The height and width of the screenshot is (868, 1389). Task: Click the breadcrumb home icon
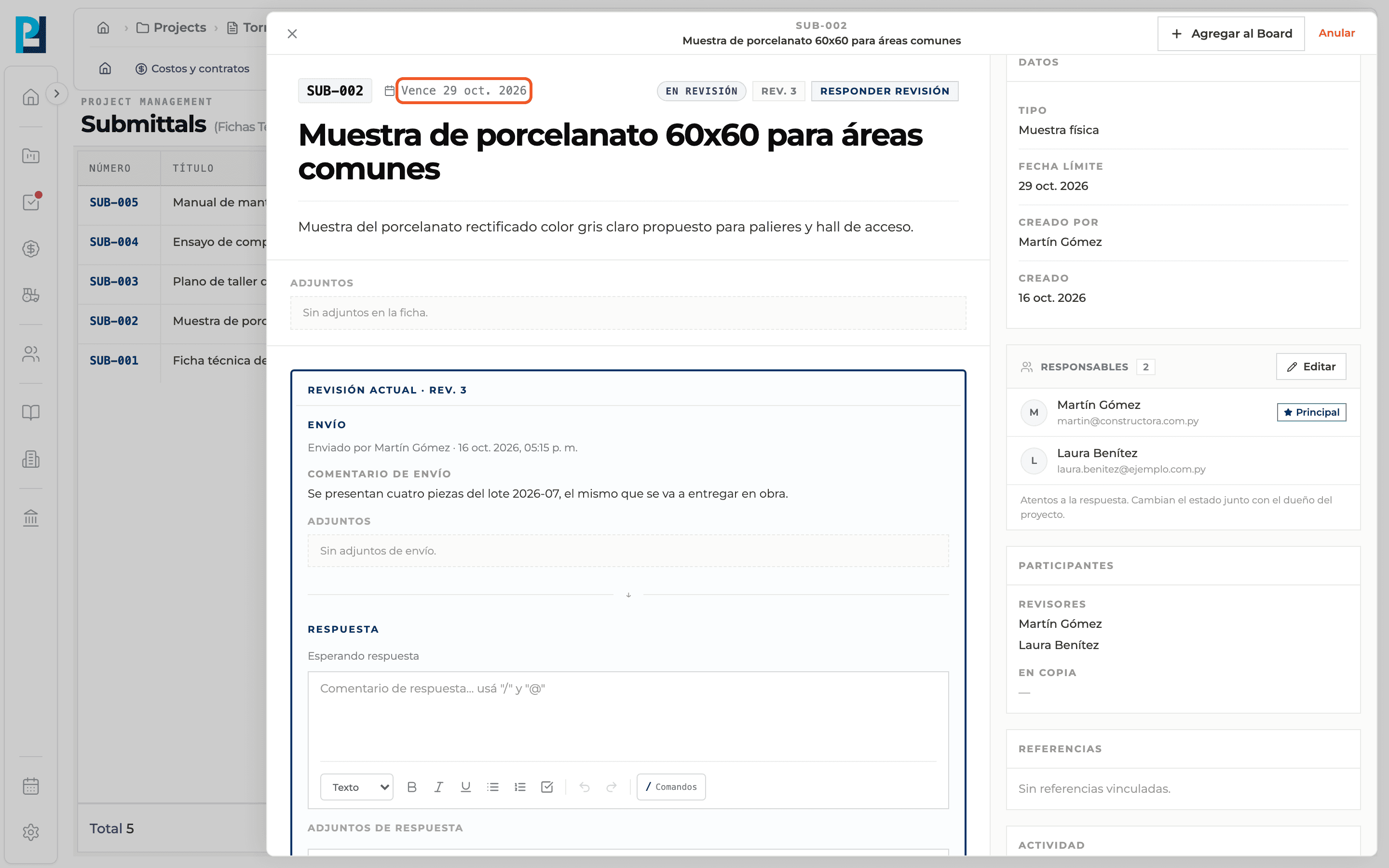(x=103, y=27)
